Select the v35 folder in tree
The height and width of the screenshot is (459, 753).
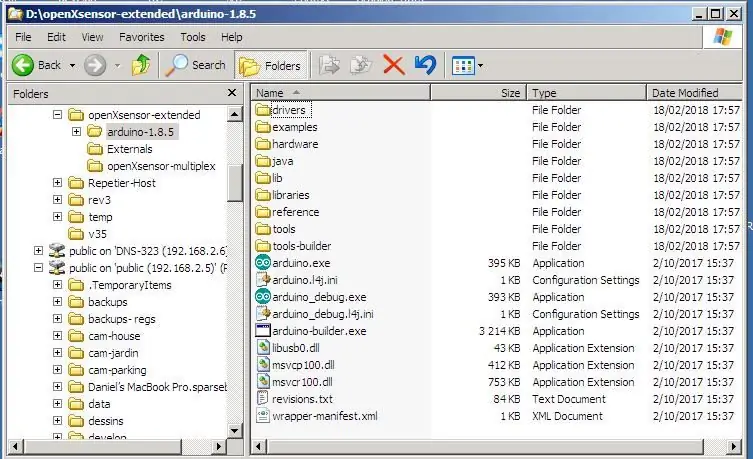pyautogui.click(x=87, y=234)
